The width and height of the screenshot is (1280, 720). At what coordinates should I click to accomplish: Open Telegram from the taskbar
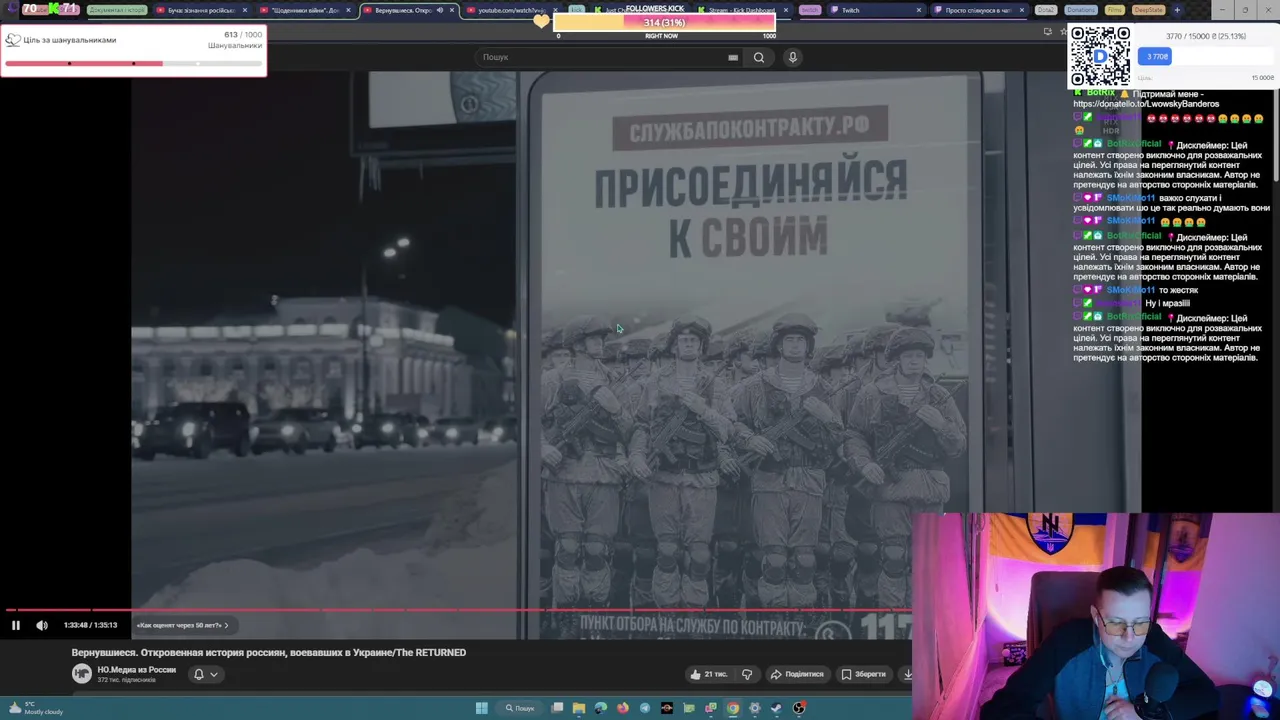tap(645, 708)
